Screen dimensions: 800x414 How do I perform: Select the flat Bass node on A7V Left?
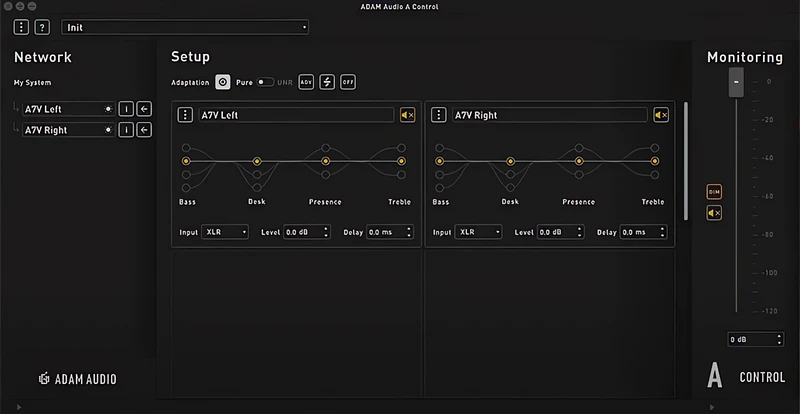point(186,161)
